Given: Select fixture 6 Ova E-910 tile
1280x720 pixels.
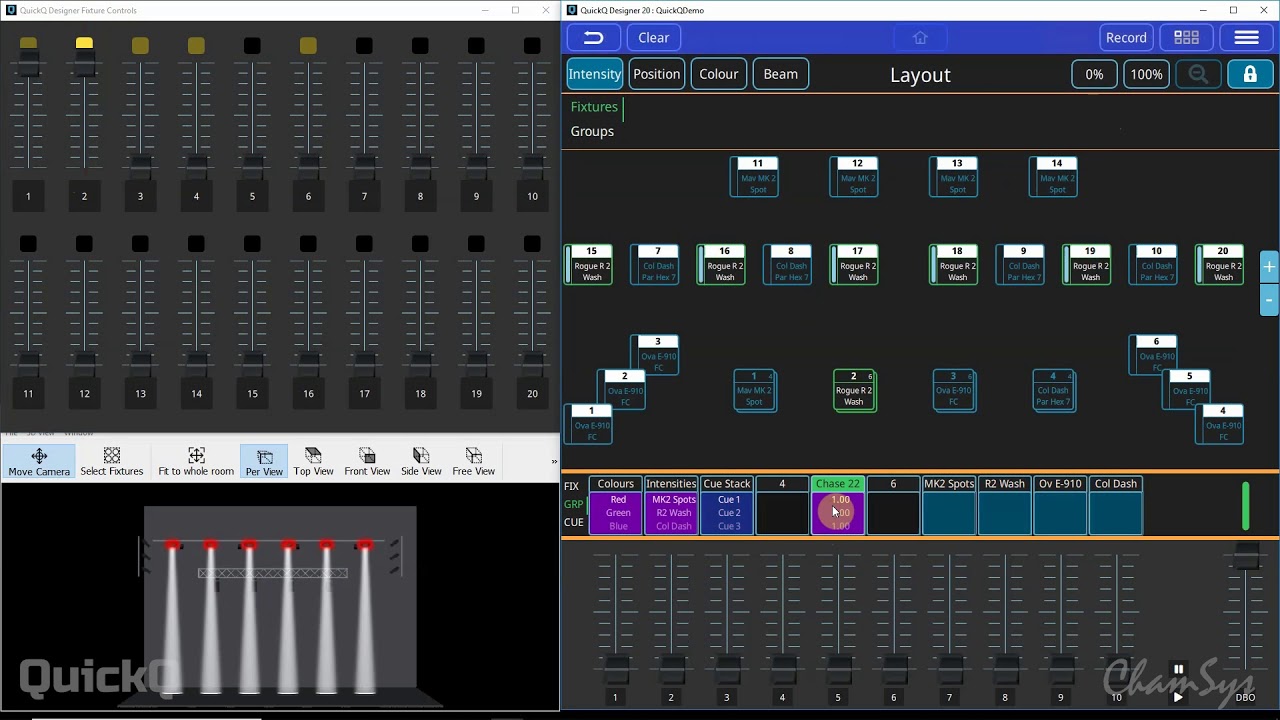Looking at the screenshot, I should (x=1154, y=355).
